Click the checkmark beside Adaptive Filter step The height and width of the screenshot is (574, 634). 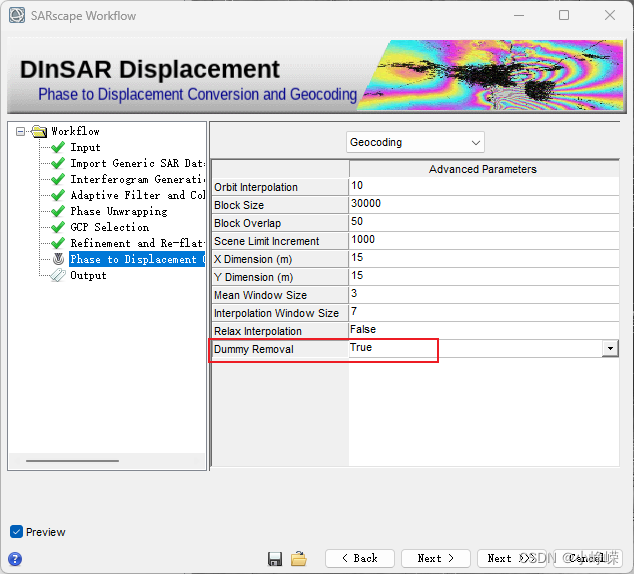pyautogui.click(x=58, y=195)
